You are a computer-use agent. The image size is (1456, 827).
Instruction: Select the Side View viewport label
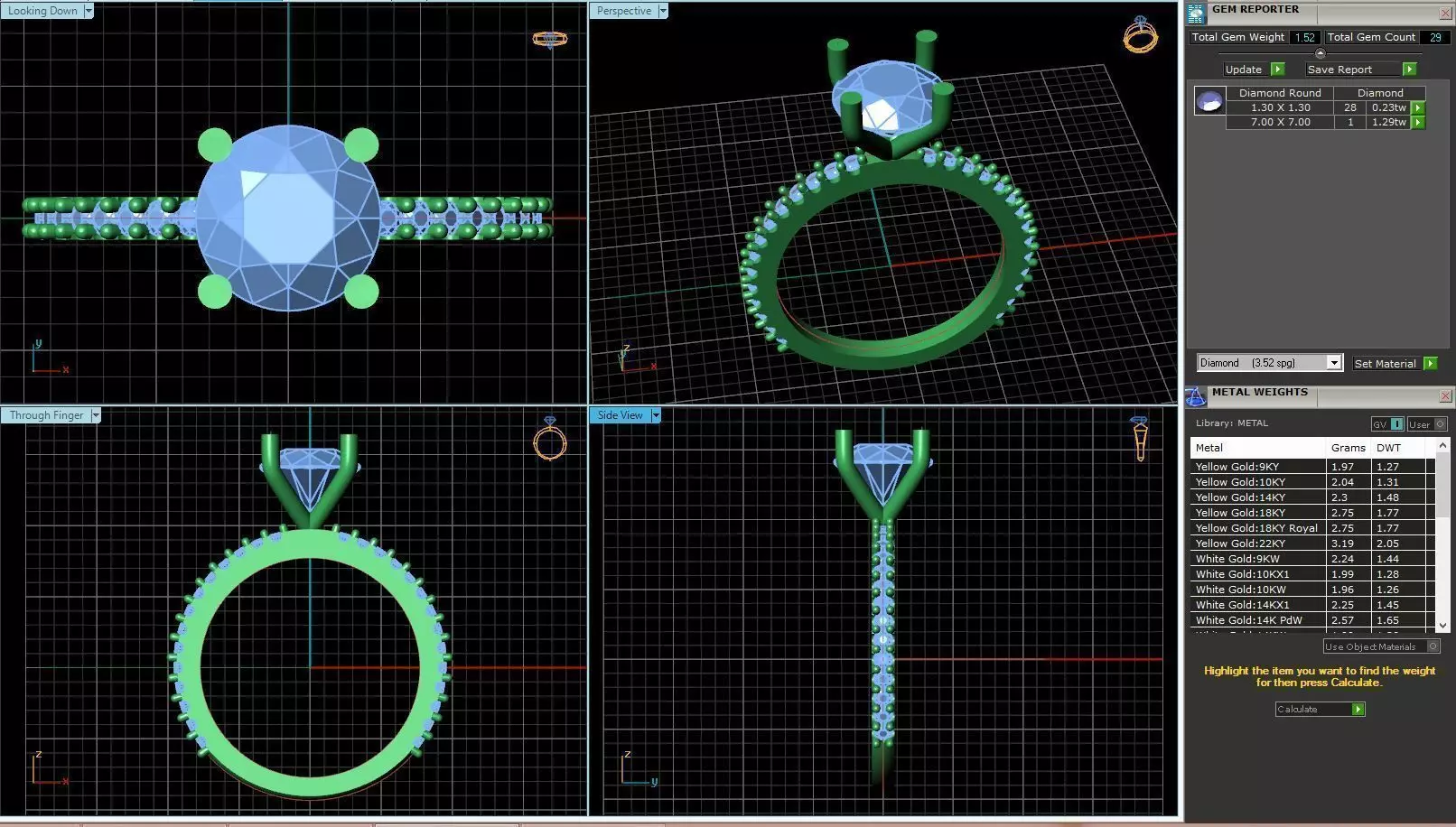(x=621, y=415)
